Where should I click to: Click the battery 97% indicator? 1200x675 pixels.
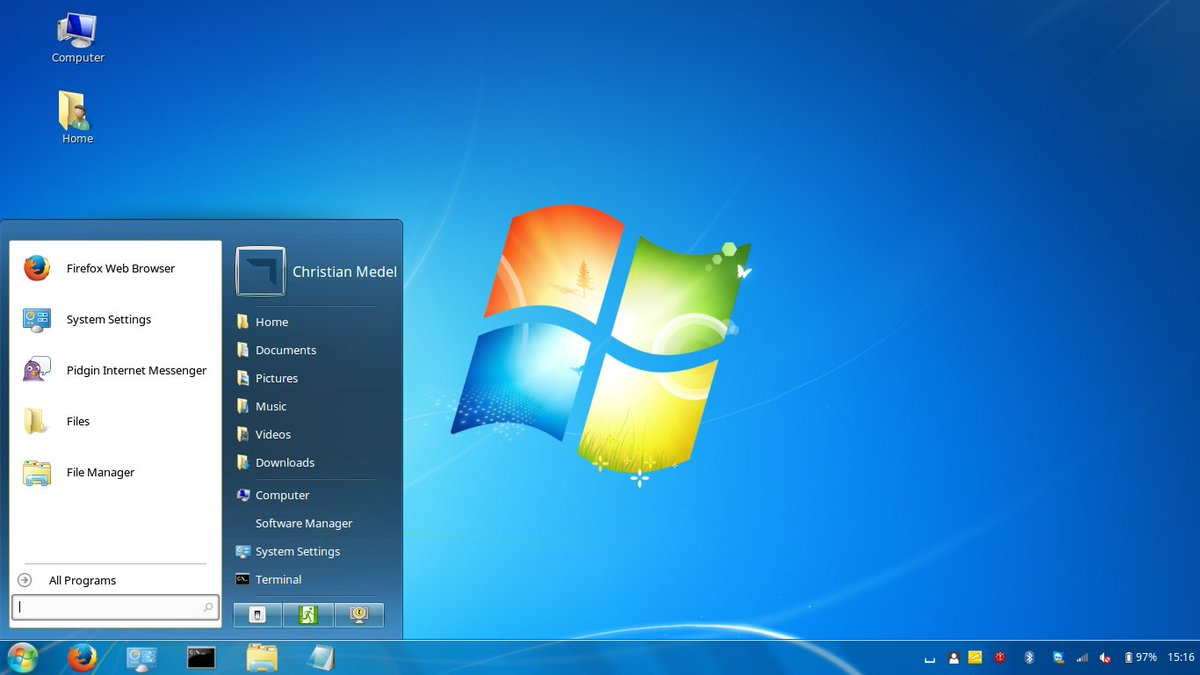(x=1141, y=657)
